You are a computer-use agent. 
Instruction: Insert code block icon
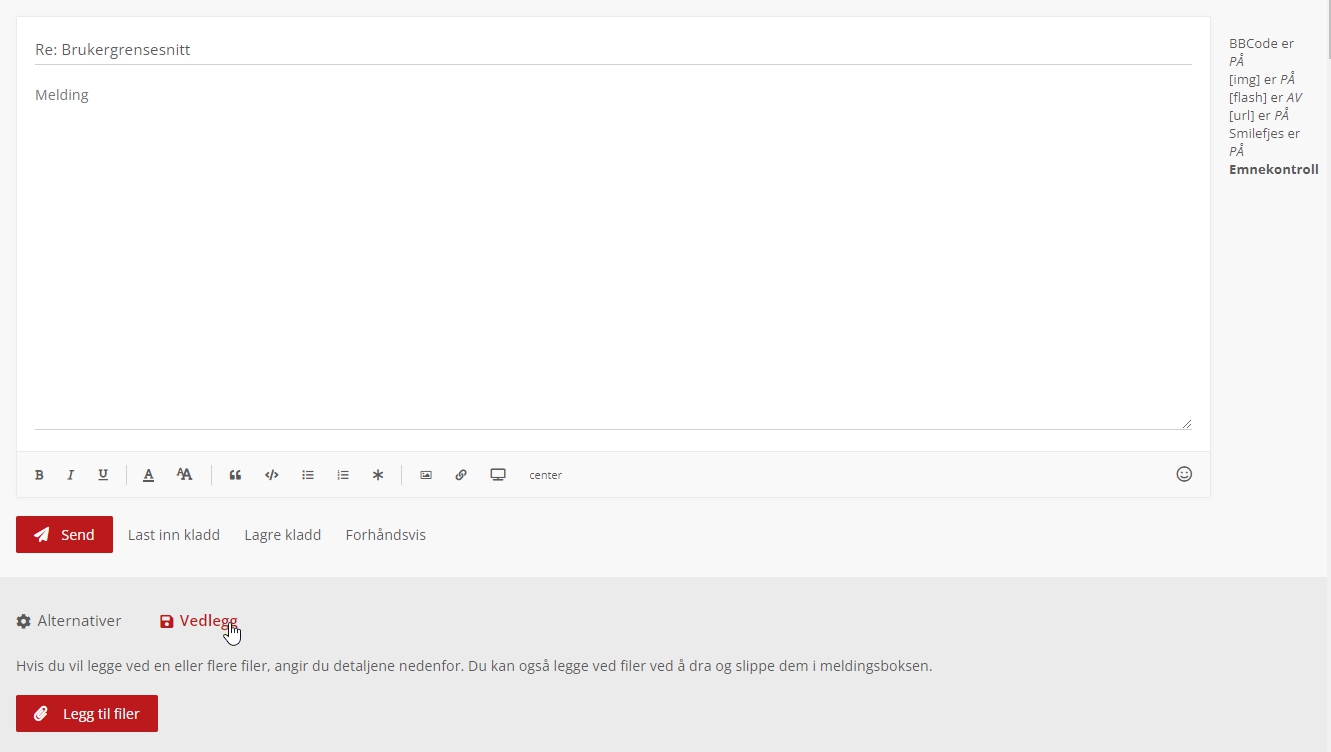click(x=271, y=475)
